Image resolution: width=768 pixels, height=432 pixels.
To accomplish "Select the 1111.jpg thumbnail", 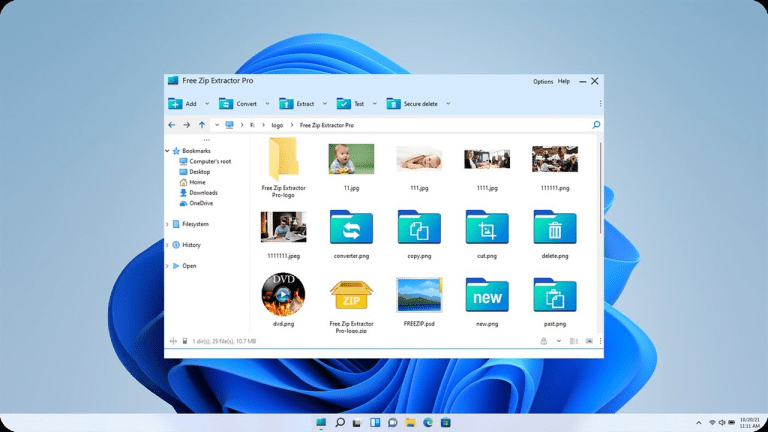I will point(487,159).
